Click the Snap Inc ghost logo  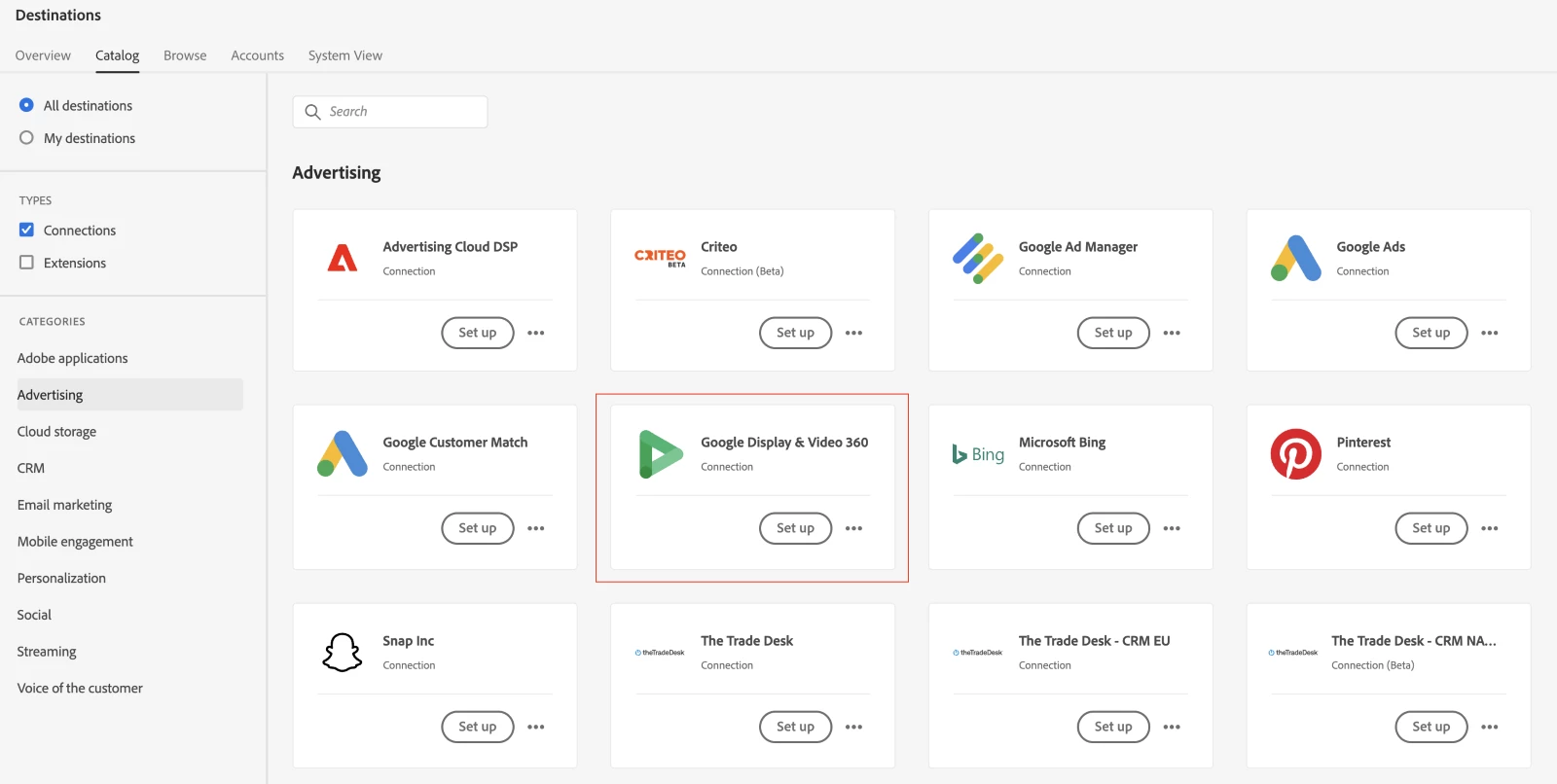pos(342,653)
